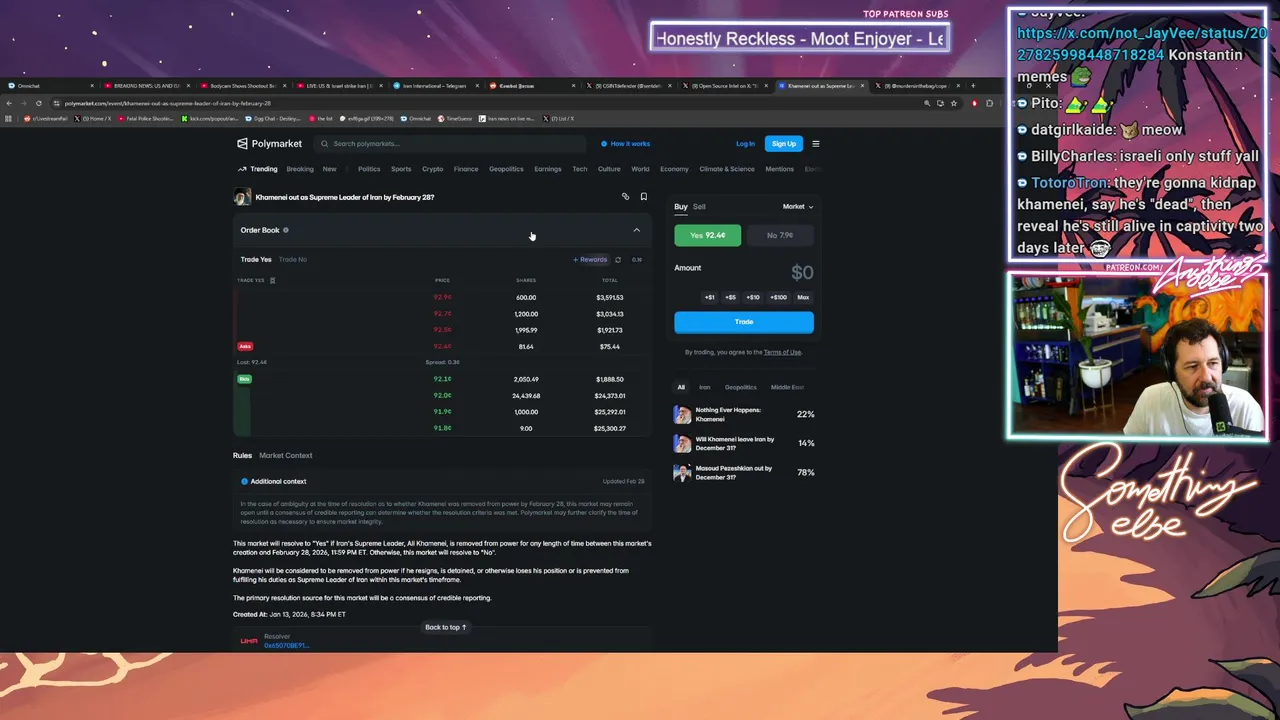The image size is (1280, 720).
Task: Click the Trade Yes column filter icon
Action: coord(272,281)
